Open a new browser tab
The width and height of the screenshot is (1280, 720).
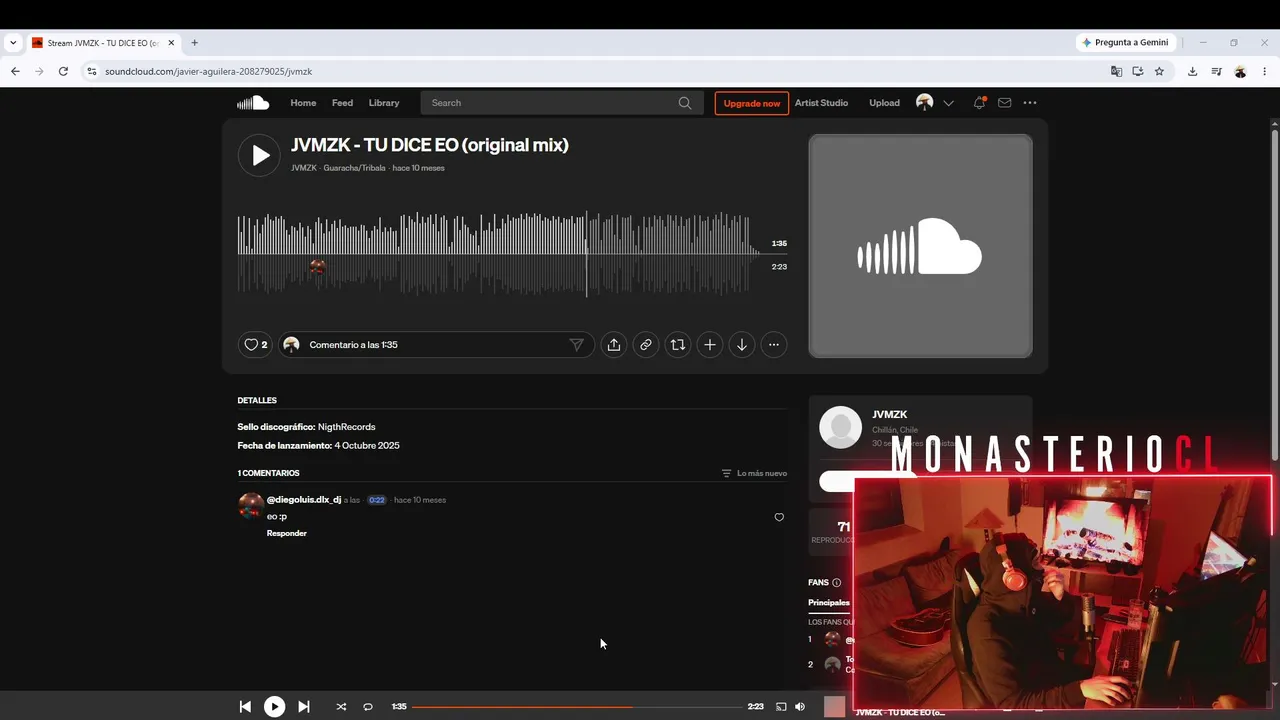(195, 43)
